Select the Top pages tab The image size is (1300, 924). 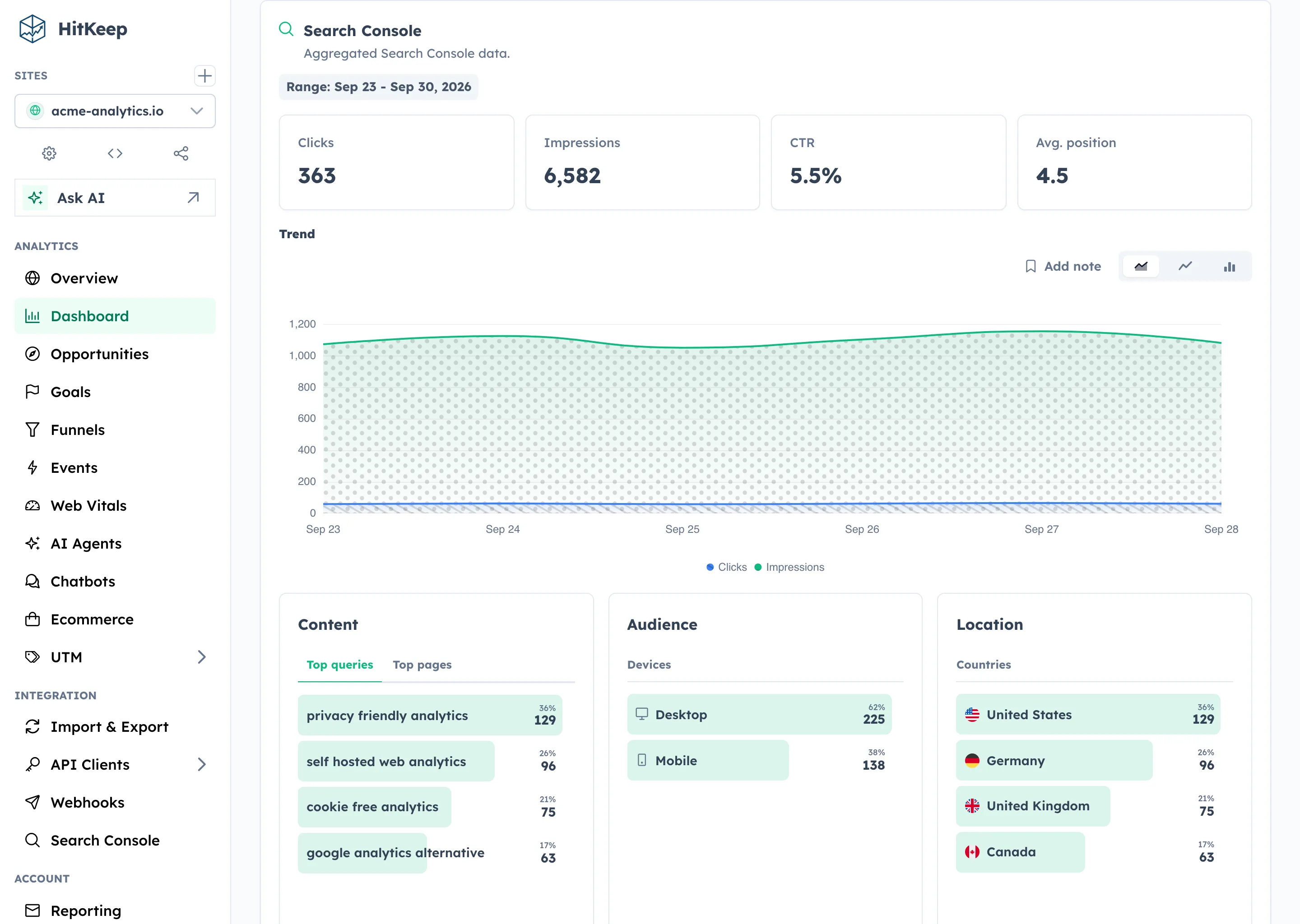click(422, 665)
